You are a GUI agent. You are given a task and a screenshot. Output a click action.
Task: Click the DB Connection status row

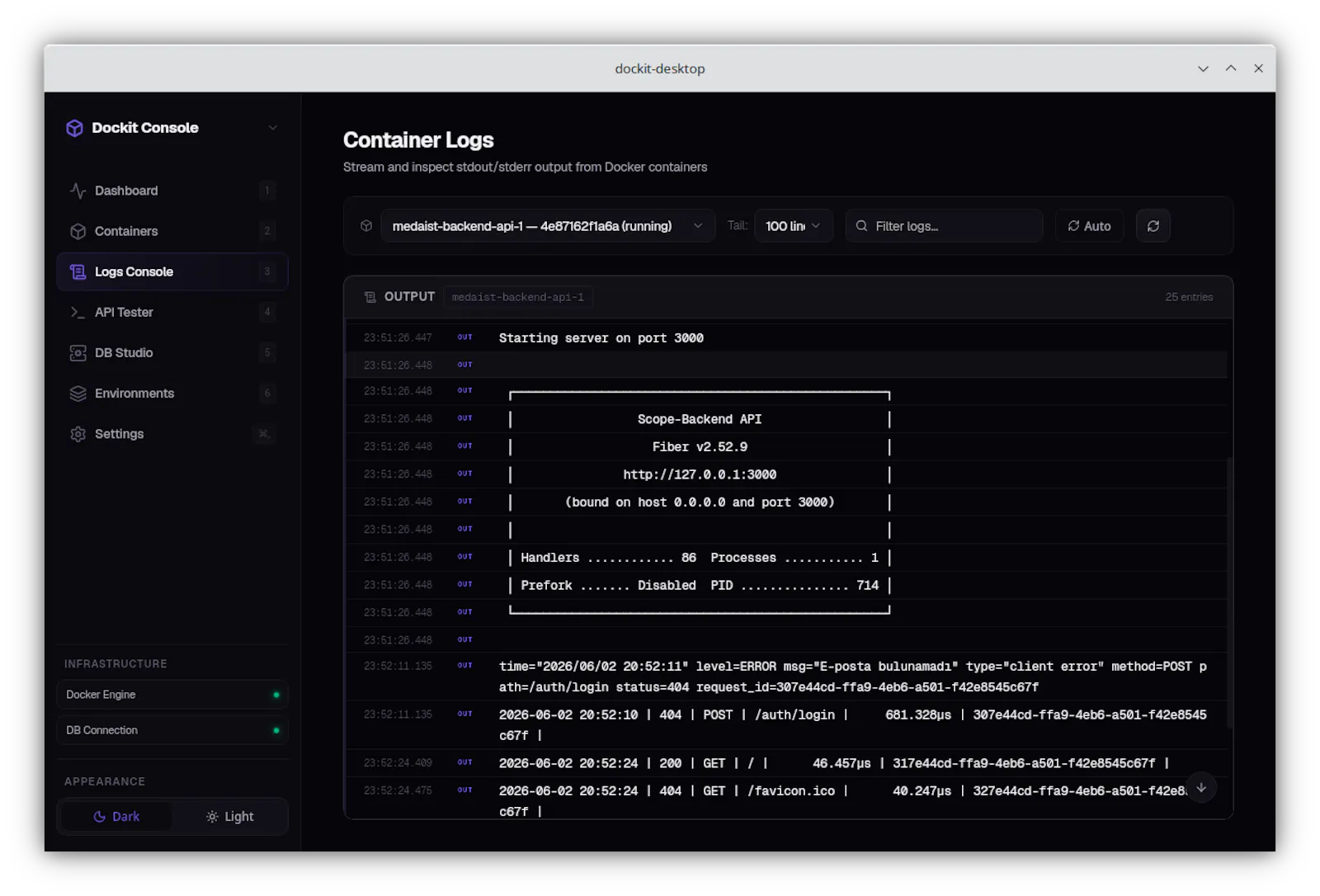172,730
